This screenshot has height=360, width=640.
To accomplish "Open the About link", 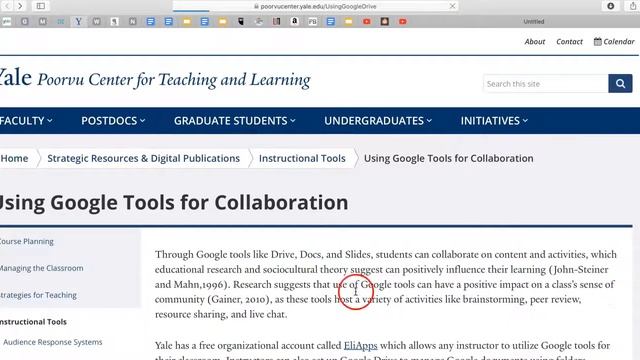I will click(x=535, y=42).
